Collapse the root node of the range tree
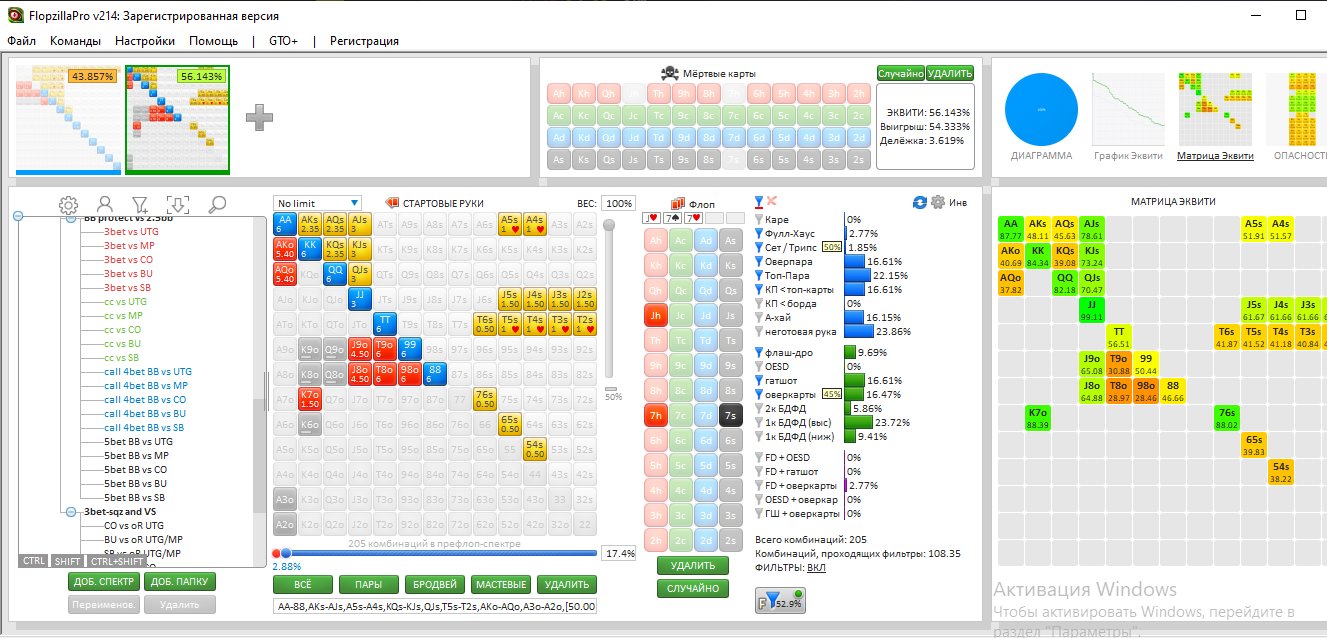1327x638 pixels. 18,216
